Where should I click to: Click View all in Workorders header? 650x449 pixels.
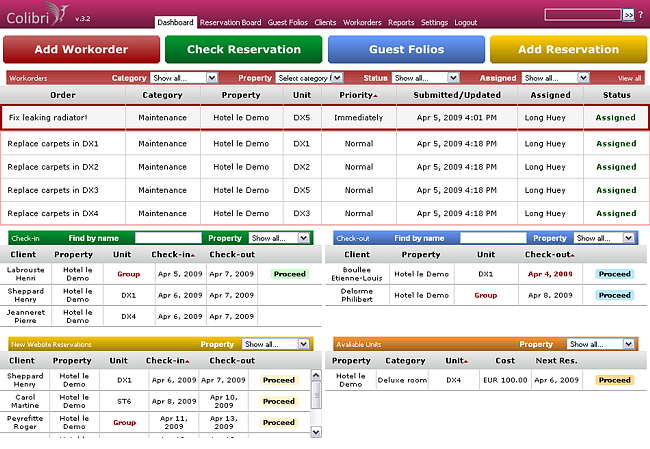(x=629, y=78)
